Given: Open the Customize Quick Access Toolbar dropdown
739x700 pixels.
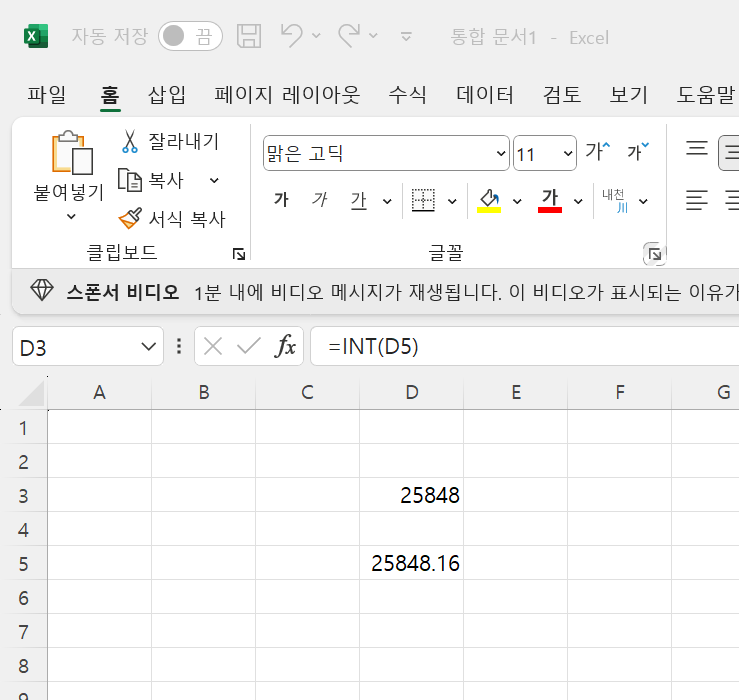Looking at the screenshot, I should point(406,36).
